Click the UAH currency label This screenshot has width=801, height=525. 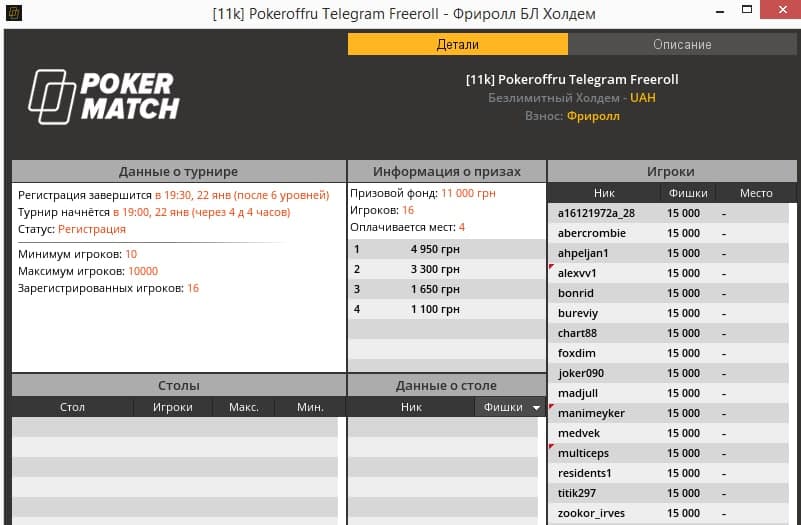tap(643, 98)
